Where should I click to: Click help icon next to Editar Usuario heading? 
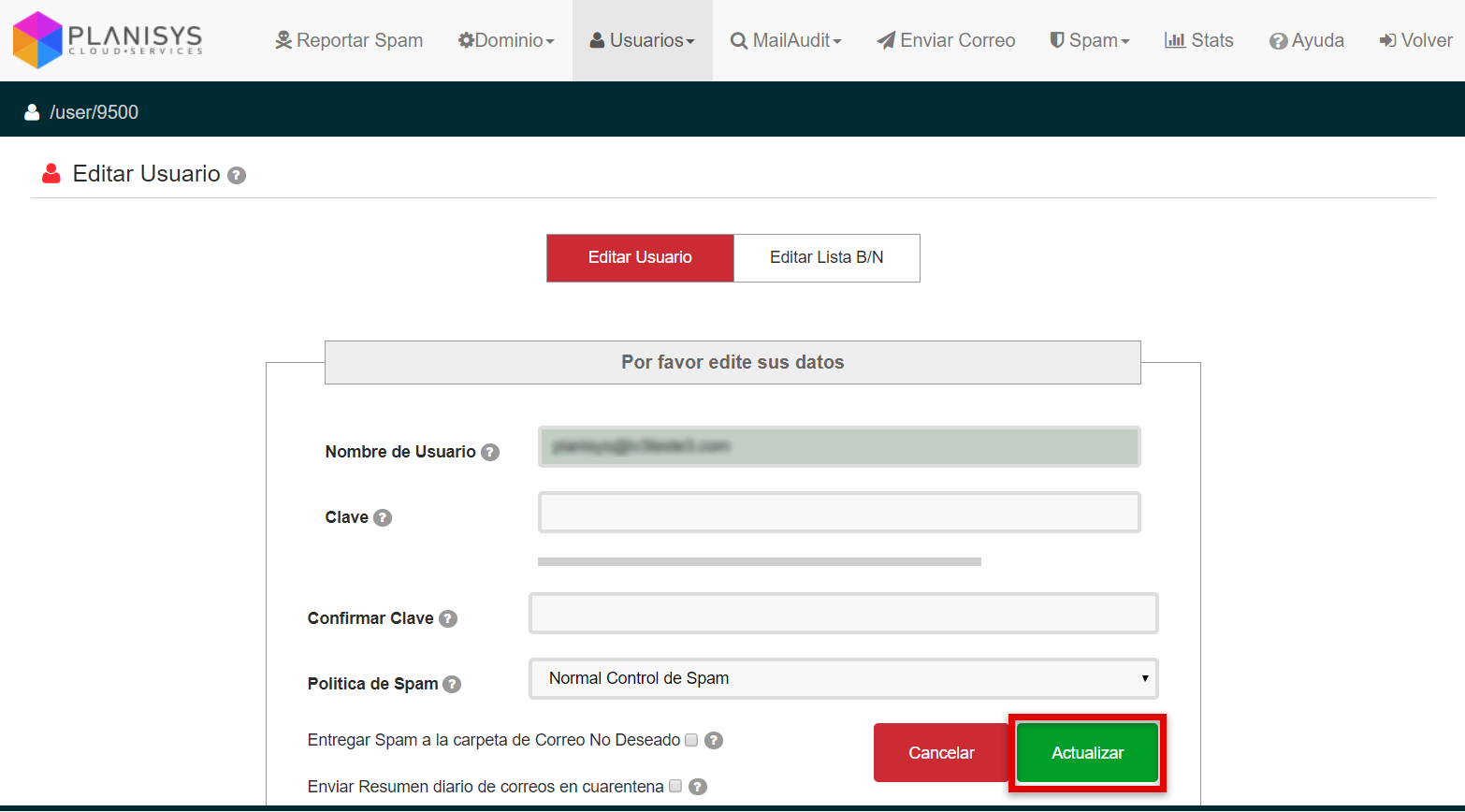[x=237, y=175]
